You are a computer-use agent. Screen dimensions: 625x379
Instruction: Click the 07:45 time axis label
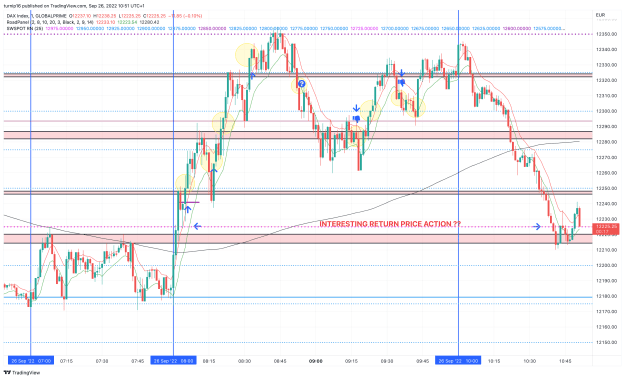point(138,361)
